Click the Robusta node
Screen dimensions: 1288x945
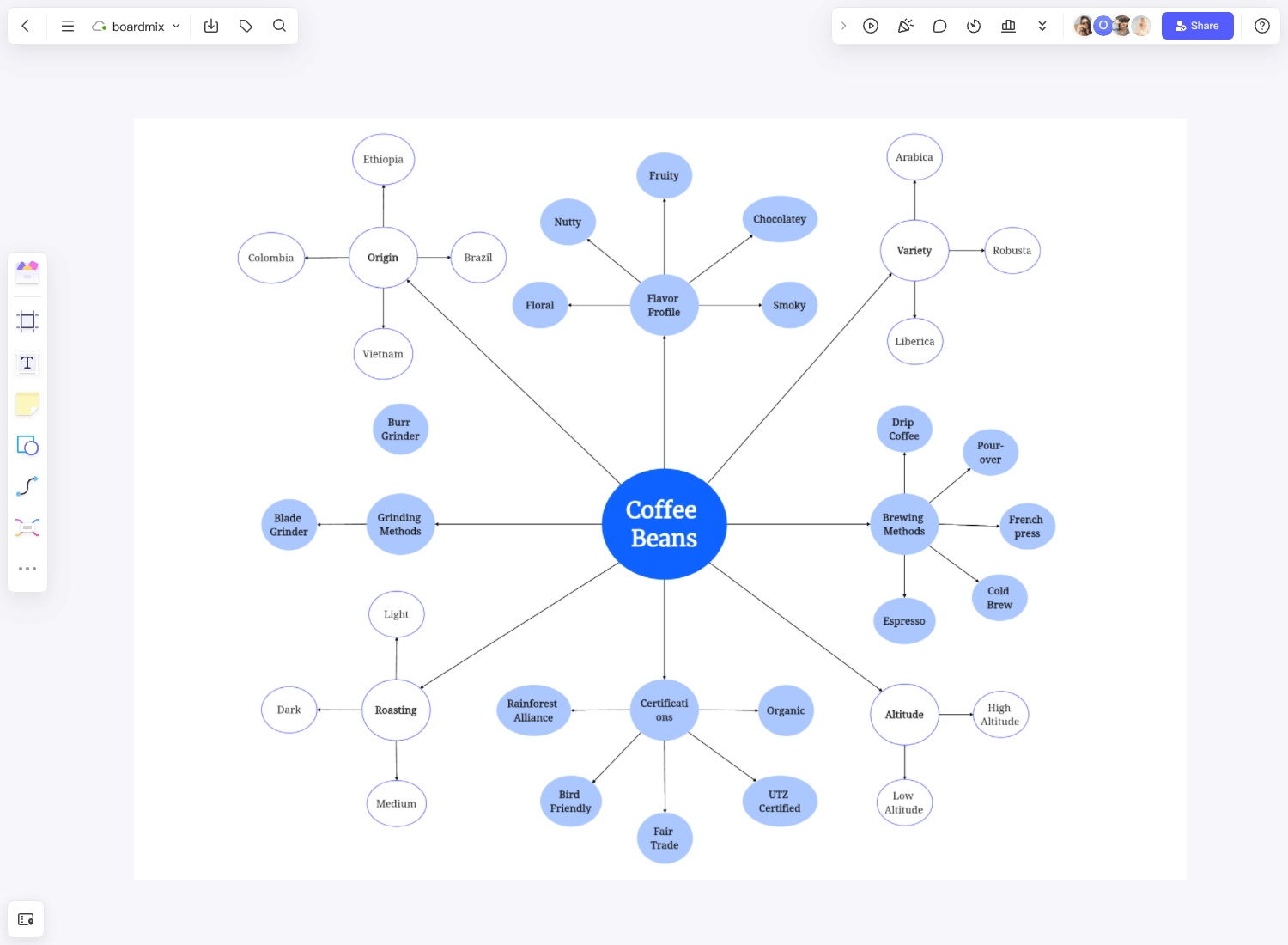tap(1012, 251)
